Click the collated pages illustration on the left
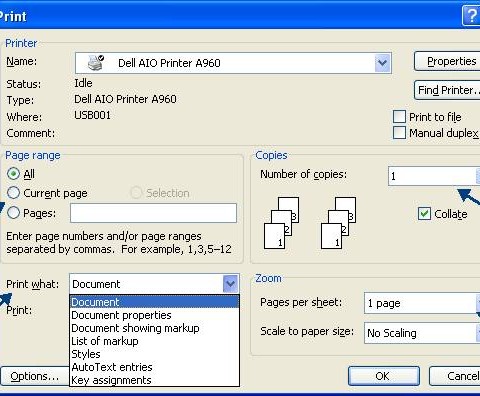 281,223
